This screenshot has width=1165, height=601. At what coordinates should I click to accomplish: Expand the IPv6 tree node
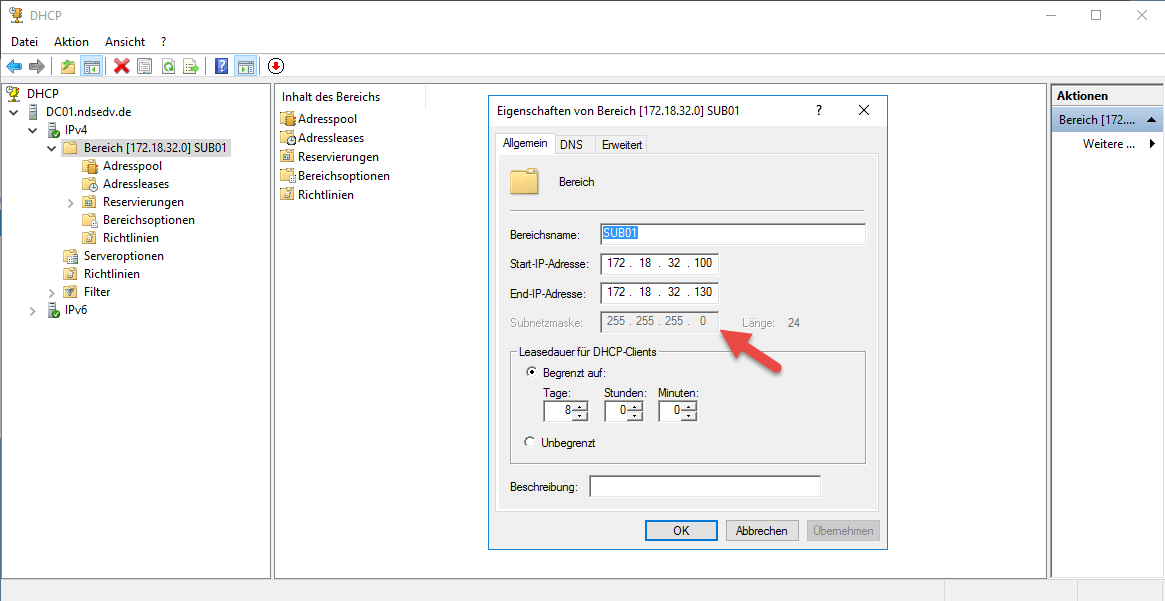[x=34, y=311]
